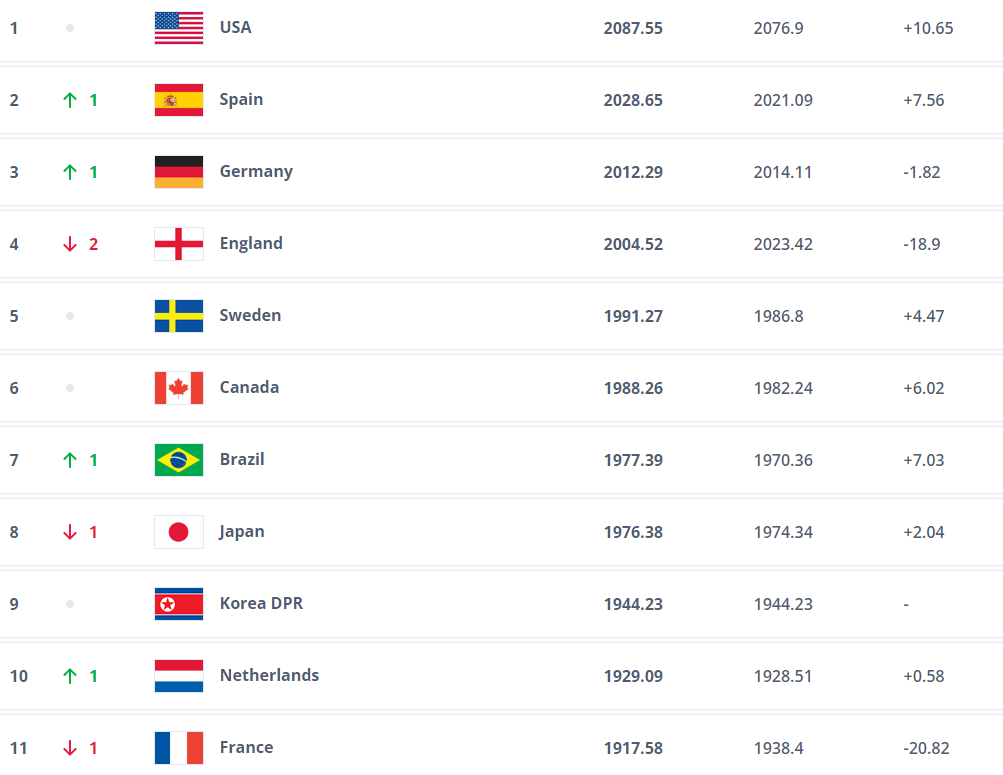Click the Germany flag icon
Viewport: 1003px width, 775px height.
click(x=179, y=172)
